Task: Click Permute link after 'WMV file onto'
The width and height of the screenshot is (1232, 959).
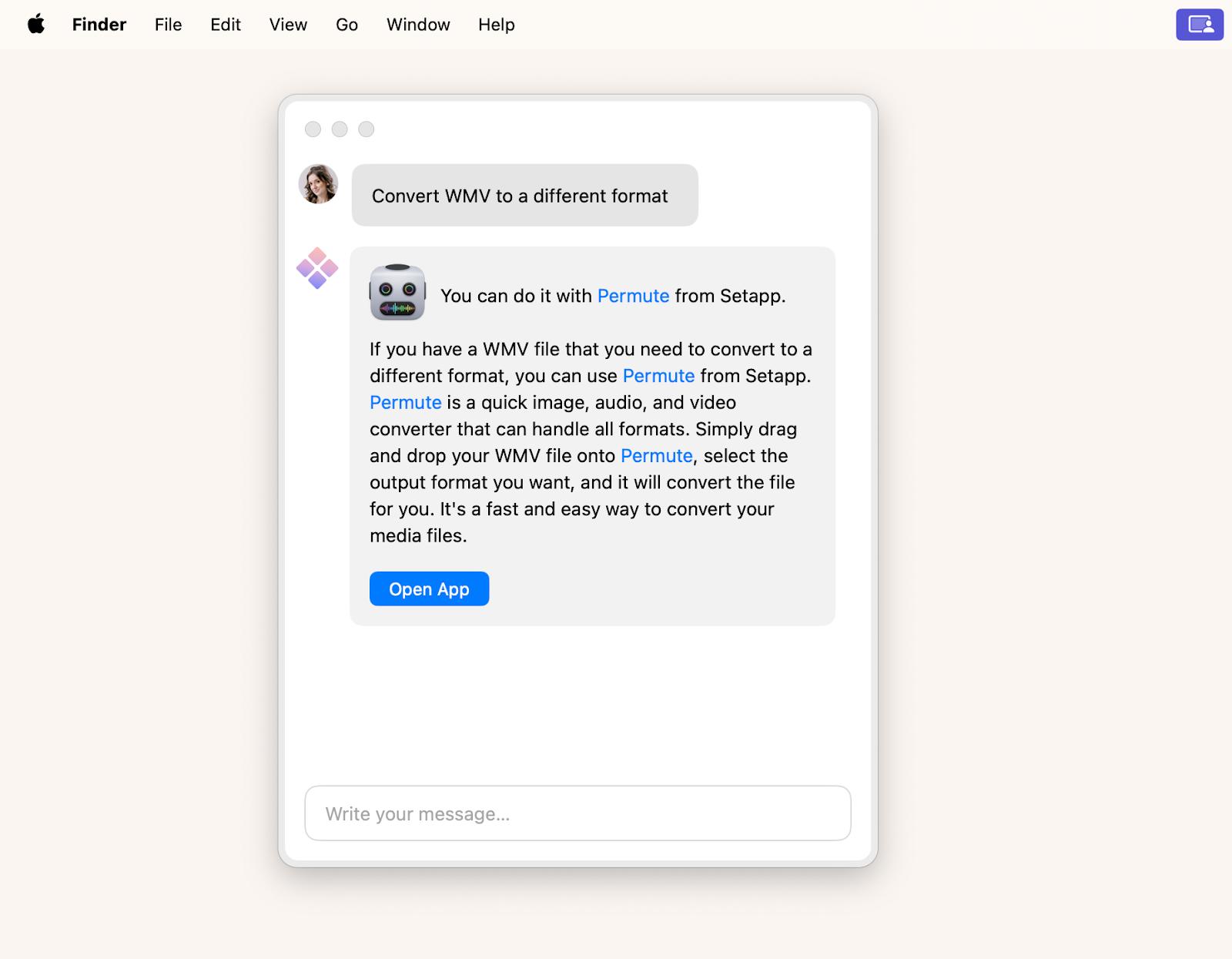Action: [657, 456]
